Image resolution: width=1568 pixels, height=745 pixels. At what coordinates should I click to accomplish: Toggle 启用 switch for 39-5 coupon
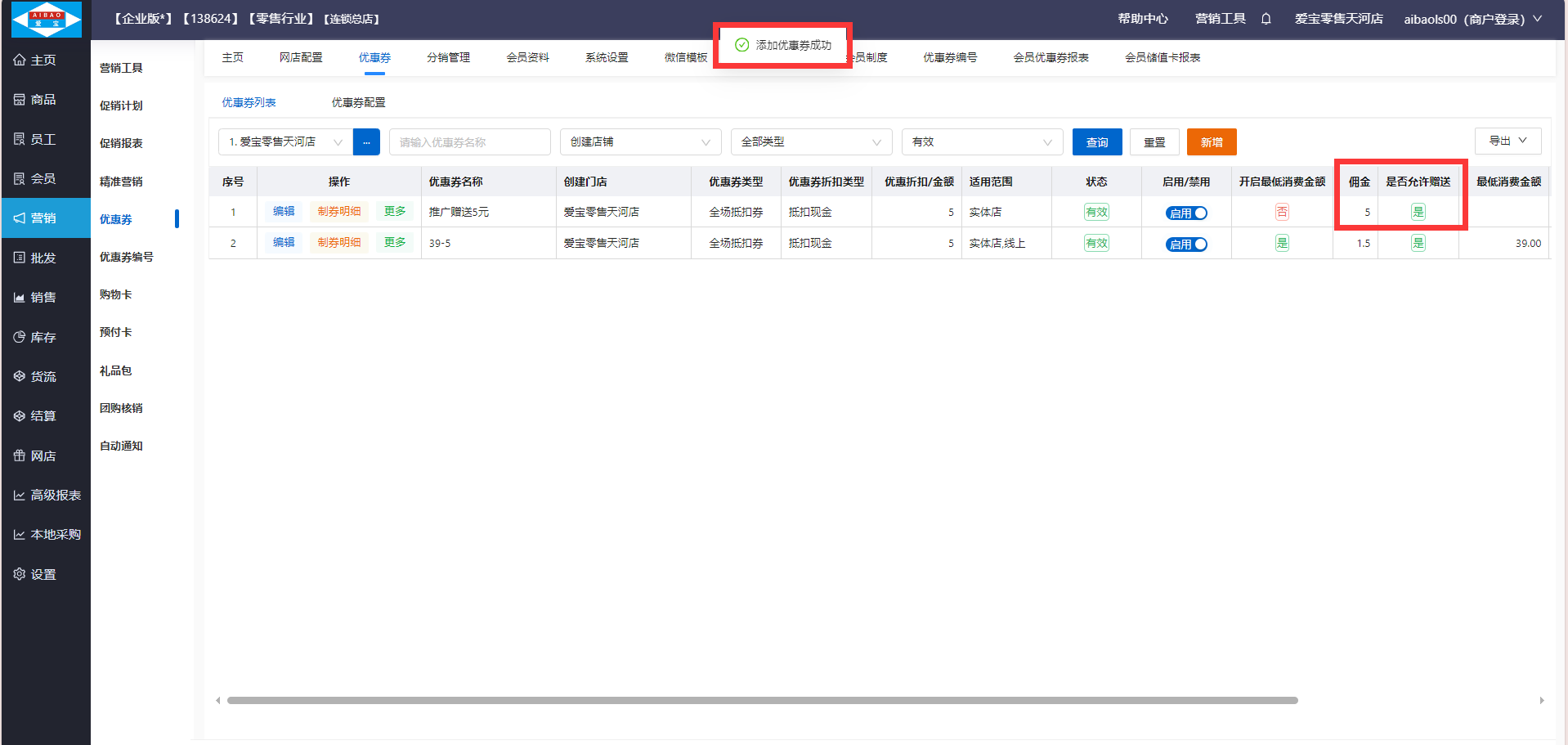click(x=1186, y=244)
